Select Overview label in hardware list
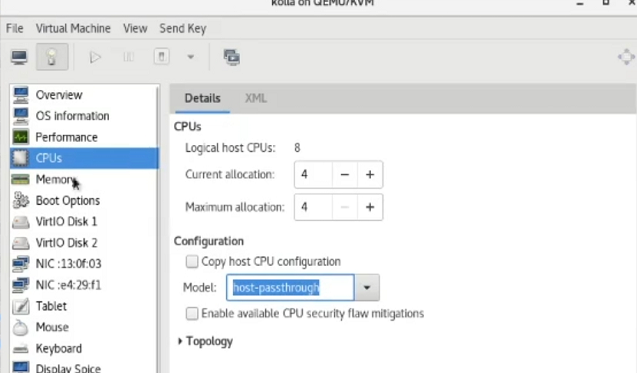The image size is (637, 373). tap(59, 95)
